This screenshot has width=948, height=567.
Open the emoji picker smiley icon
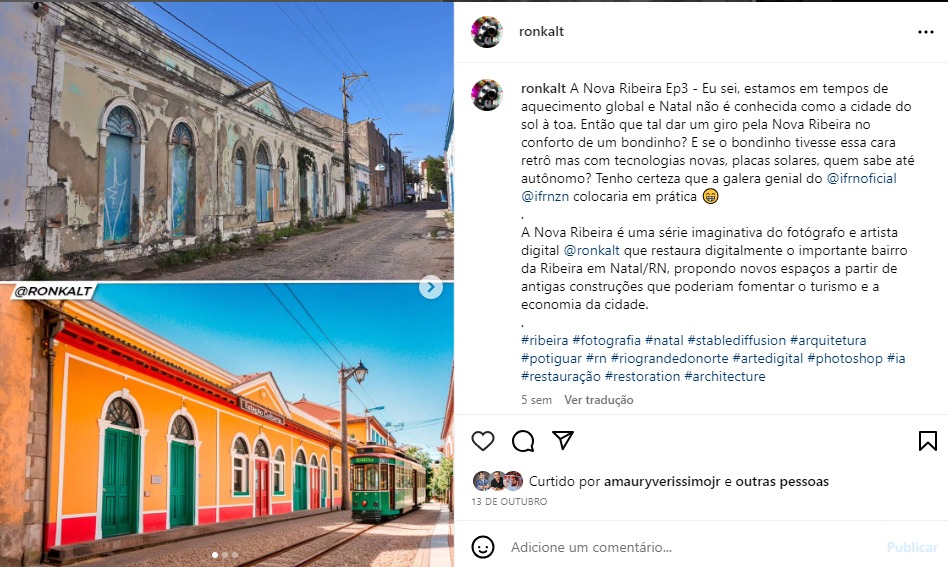(x=482, y=547)
